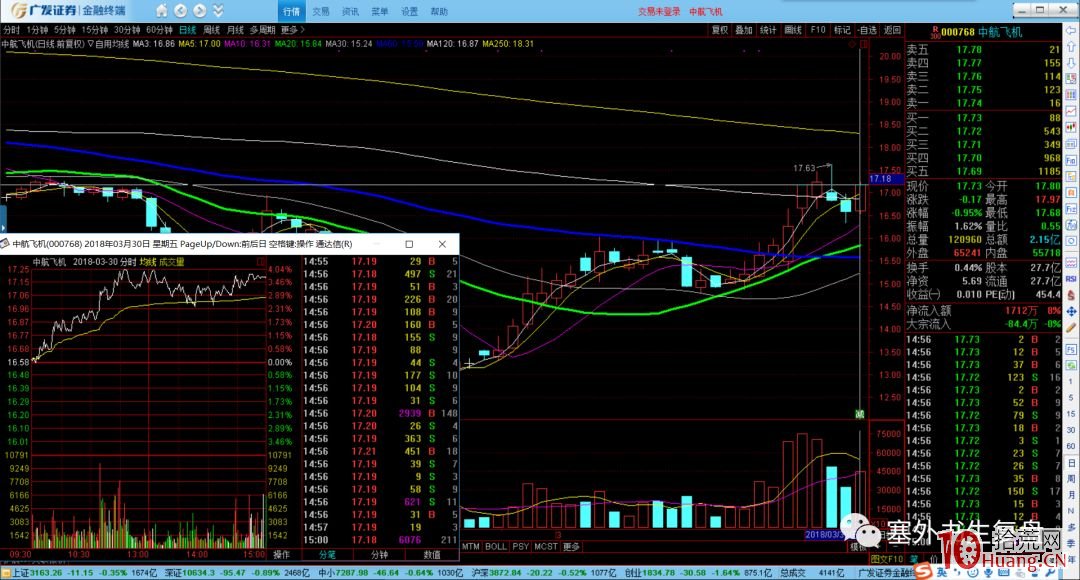Click the 周 period sidebar button
The height and width of the screenshot is (580, 1080).
[1072, 479]
